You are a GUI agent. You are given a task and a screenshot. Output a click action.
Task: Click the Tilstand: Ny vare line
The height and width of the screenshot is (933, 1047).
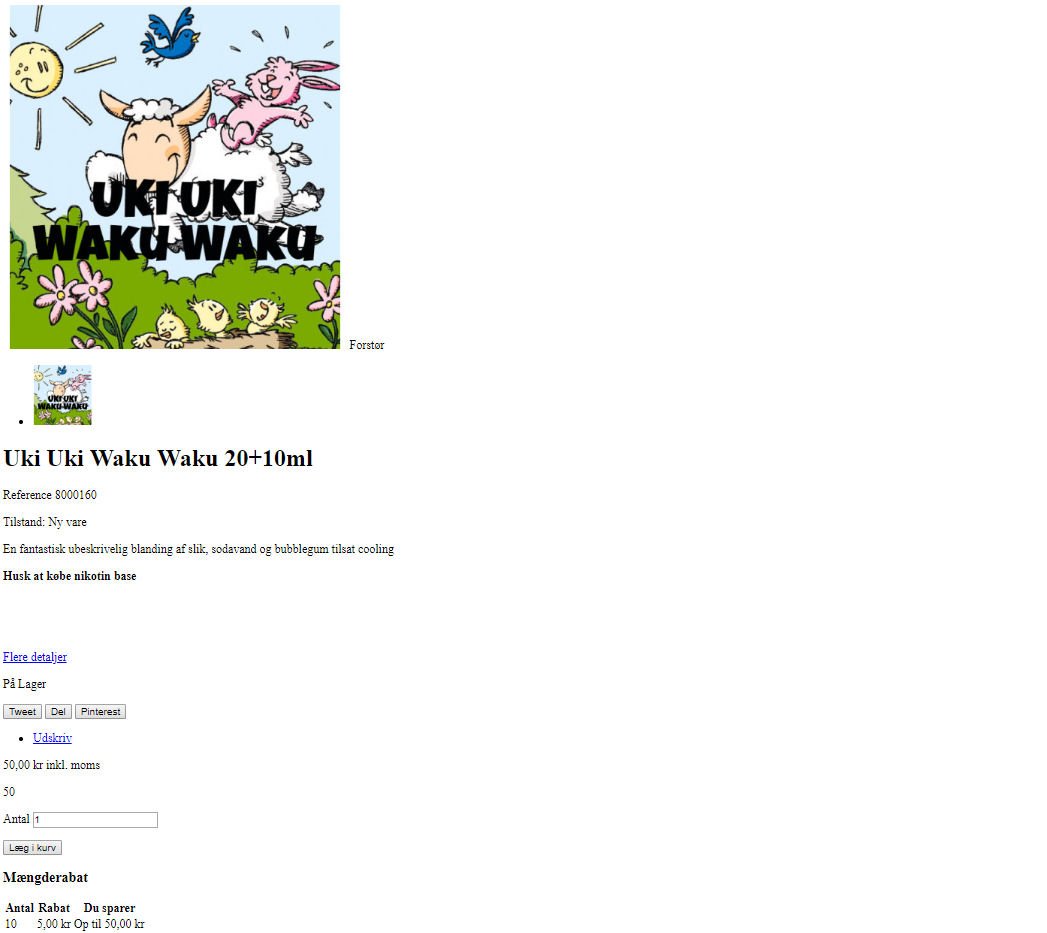click(45, 522)
